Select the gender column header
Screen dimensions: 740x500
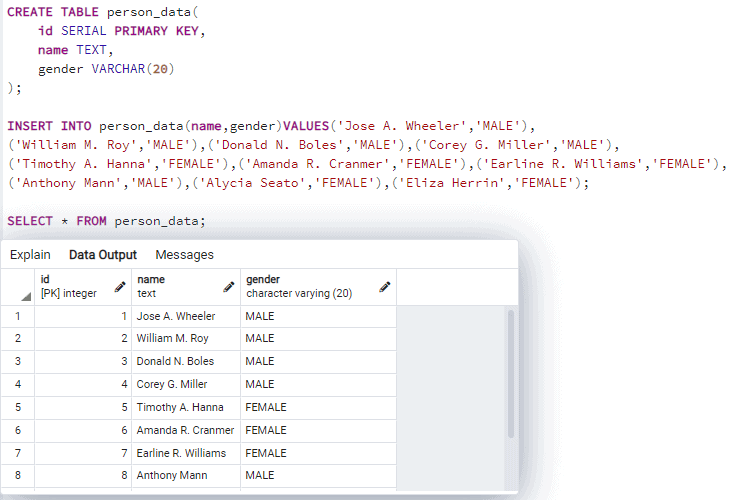319,287
